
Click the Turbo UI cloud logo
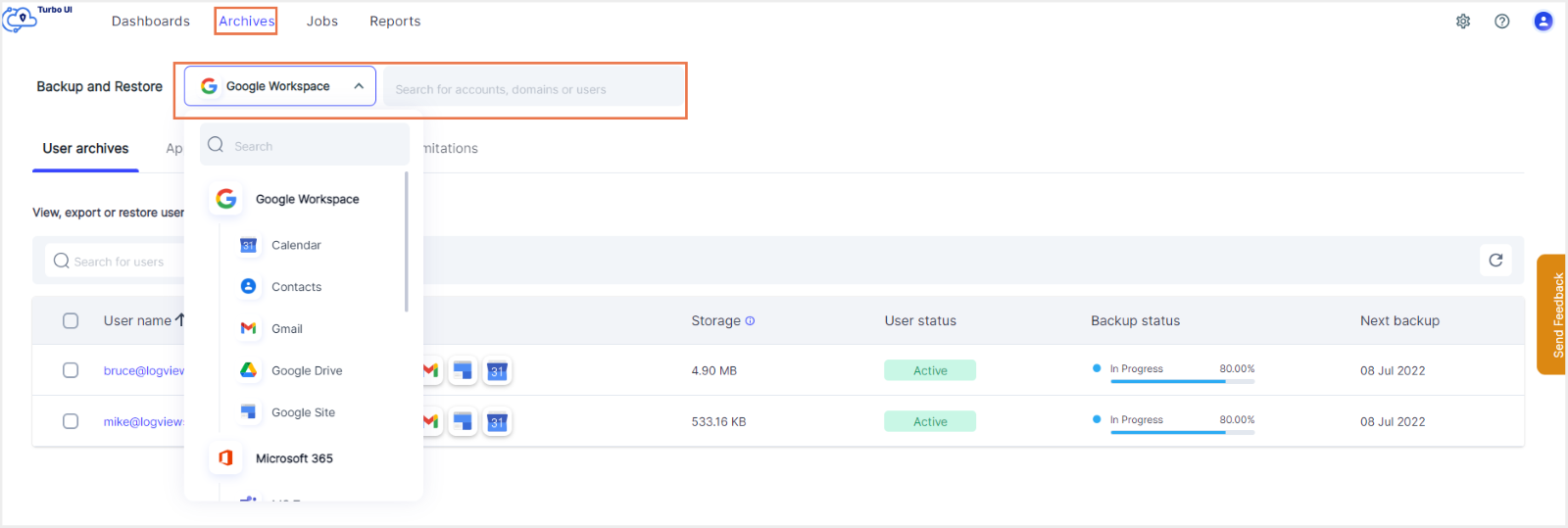point(20,19)
